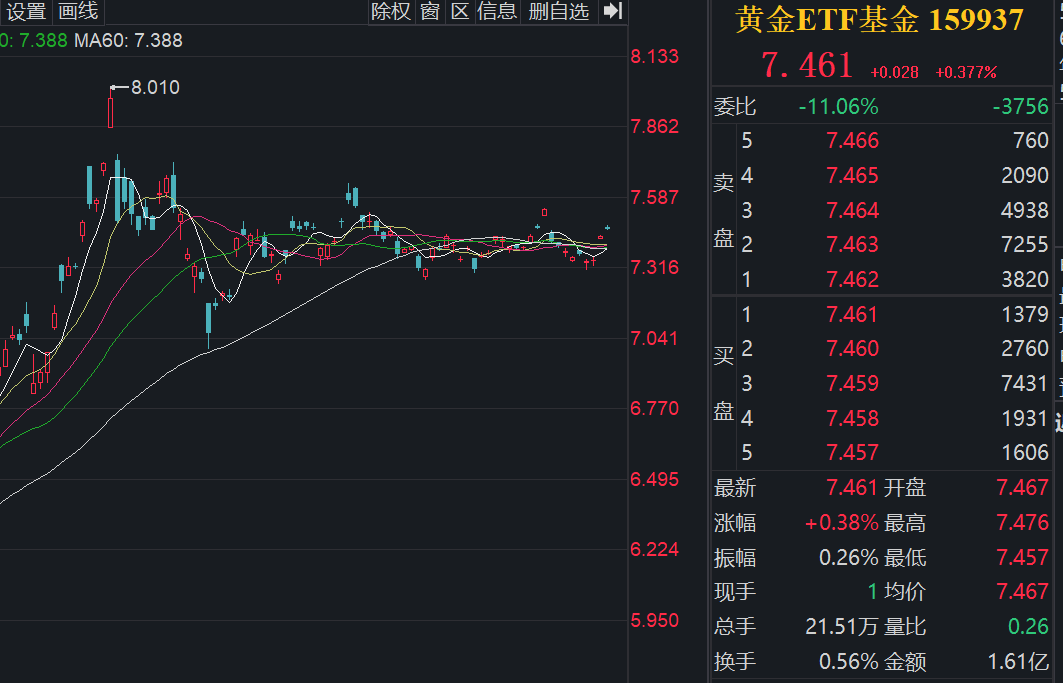Click the 区 zone display button

click(x=460, y=13)
